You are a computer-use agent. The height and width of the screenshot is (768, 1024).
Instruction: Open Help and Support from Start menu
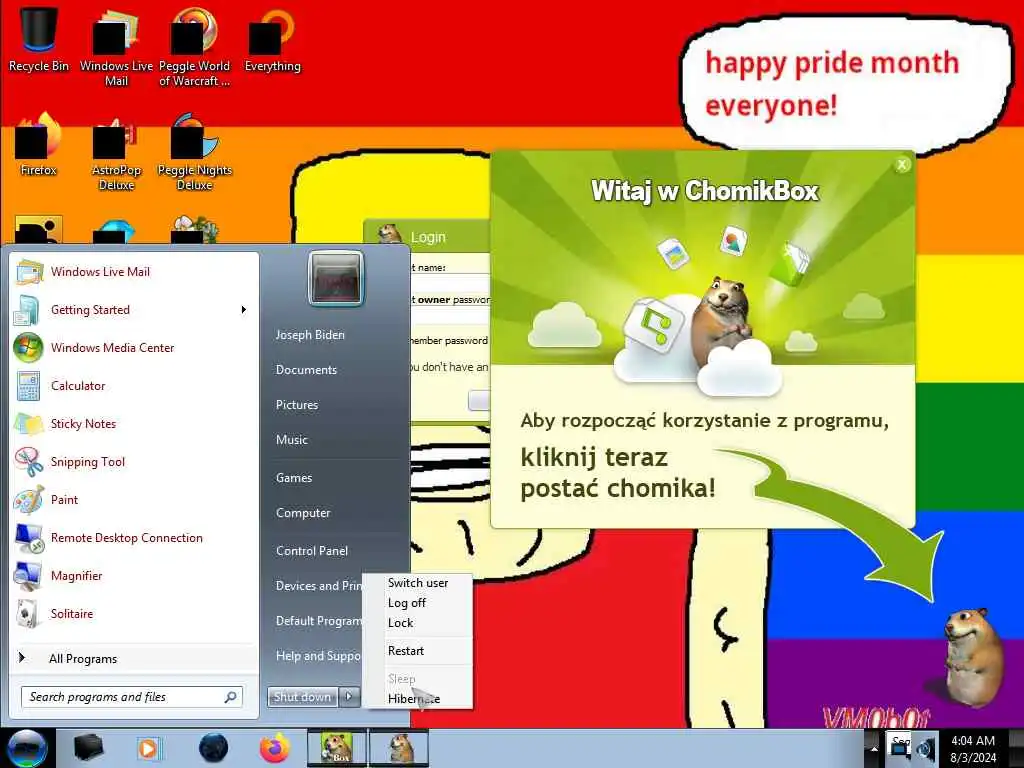coord(318,656)
